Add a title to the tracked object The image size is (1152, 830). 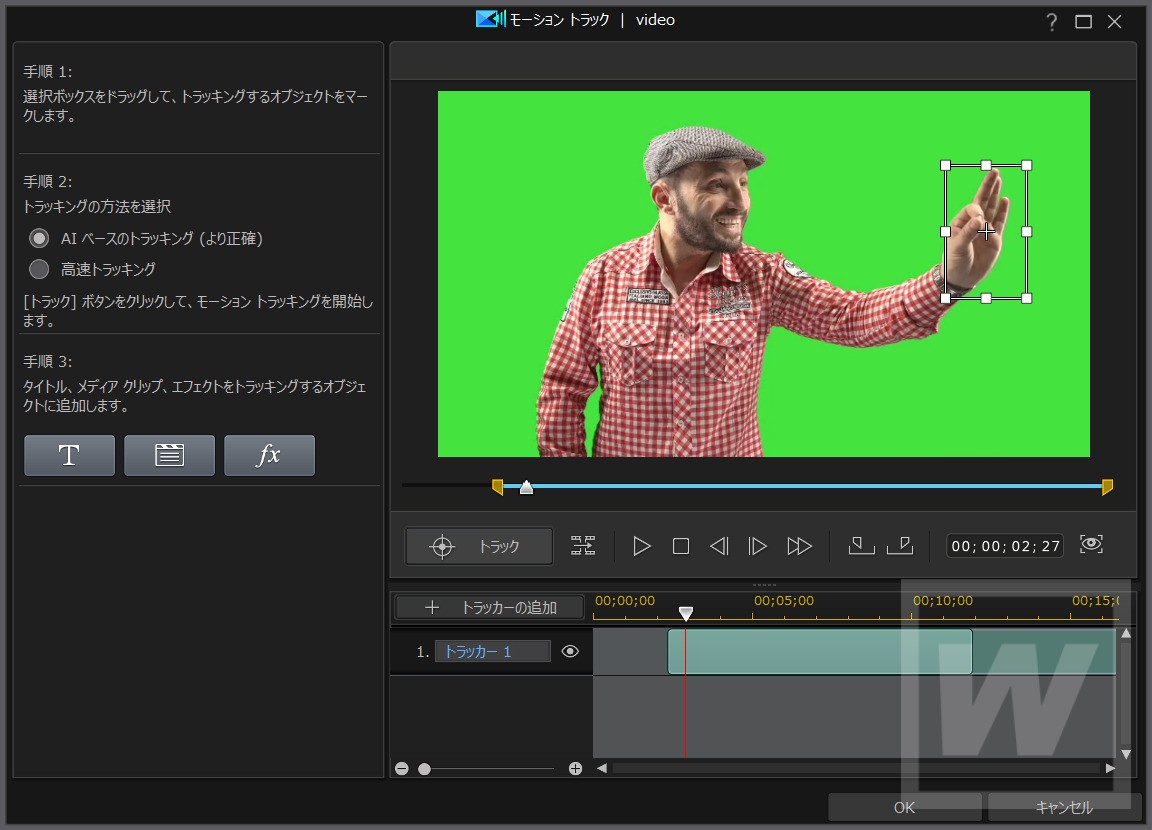69,455
